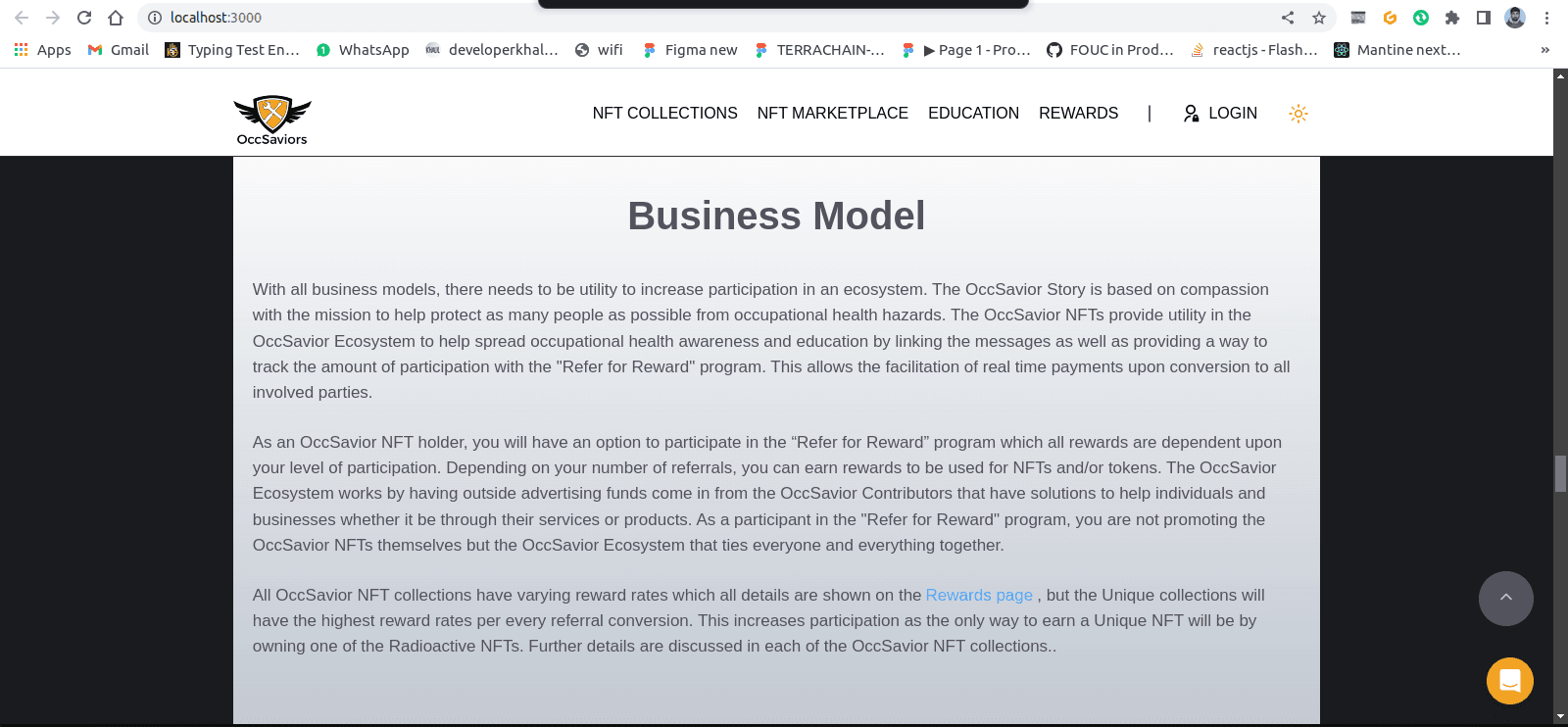Open REWARDS menu item
This screenshot has height=727, width=1568.
point(1078,114)
